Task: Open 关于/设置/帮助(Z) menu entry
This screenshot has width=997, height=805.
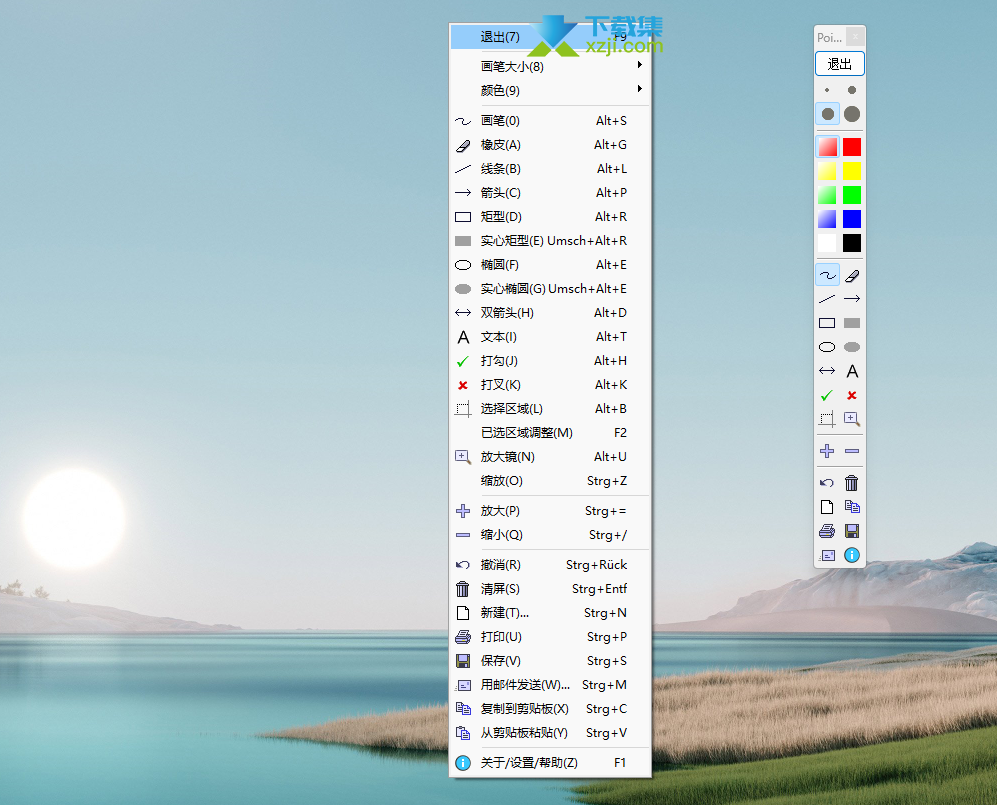Action: [550, 762]
